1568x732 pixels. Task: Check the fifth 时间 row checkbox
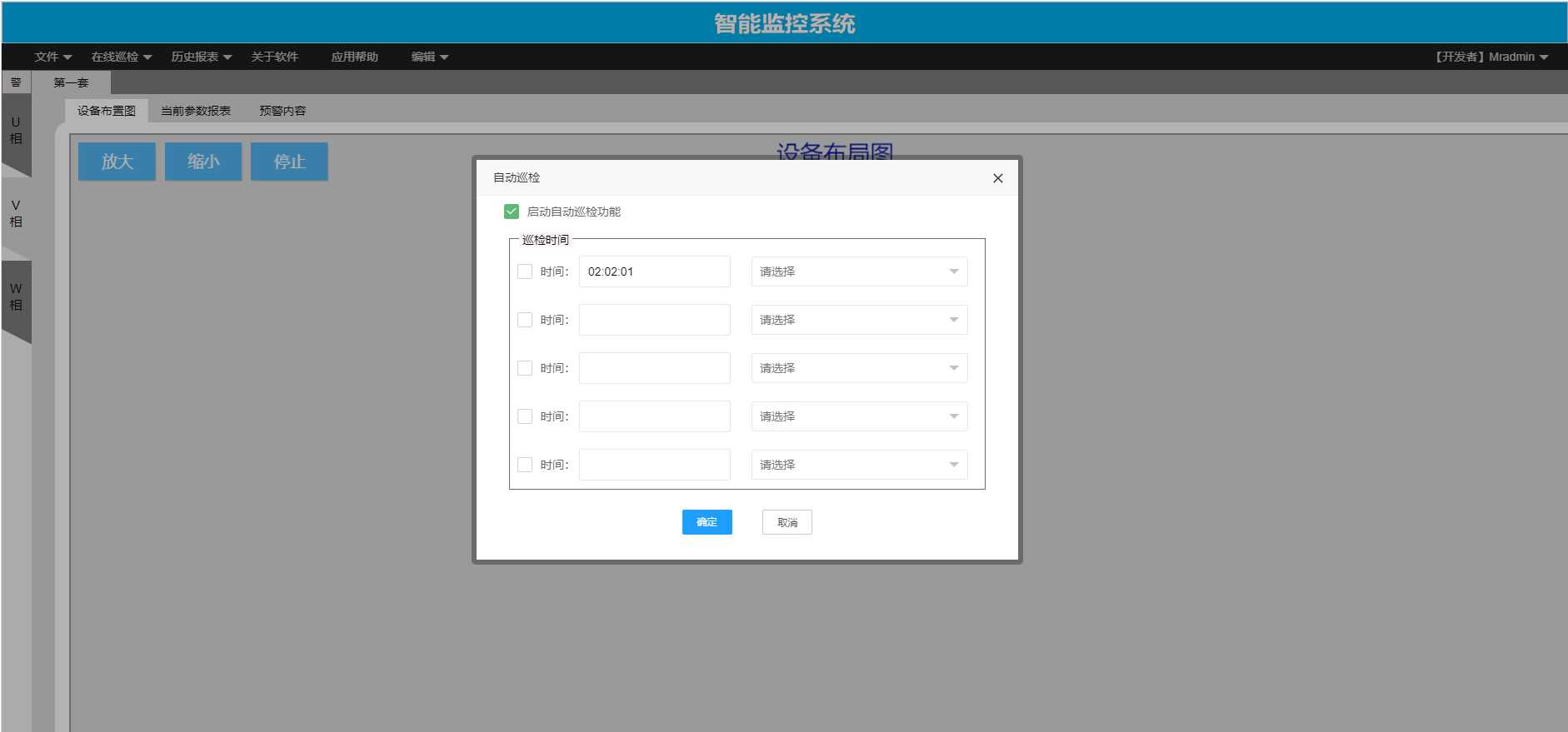coord(525,465)
